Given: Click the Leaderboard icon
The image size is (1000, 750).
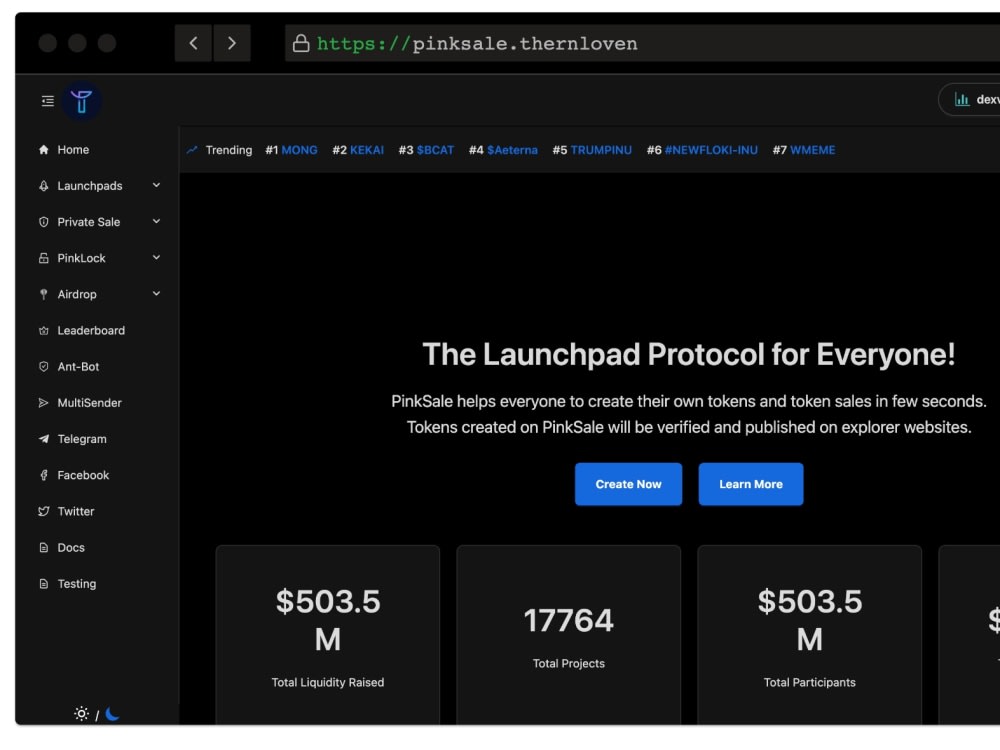Looking at the screenshot, I should click(42, 330).
